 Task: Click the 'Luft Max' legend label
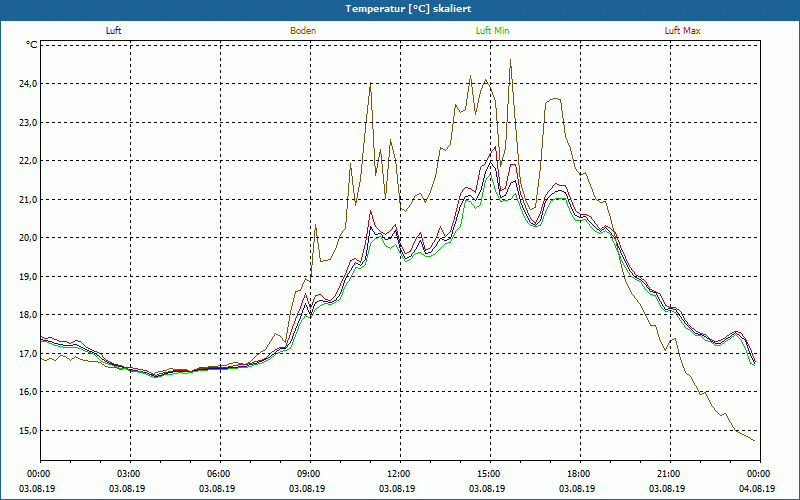pyautogui.click(x=683, y=31)
